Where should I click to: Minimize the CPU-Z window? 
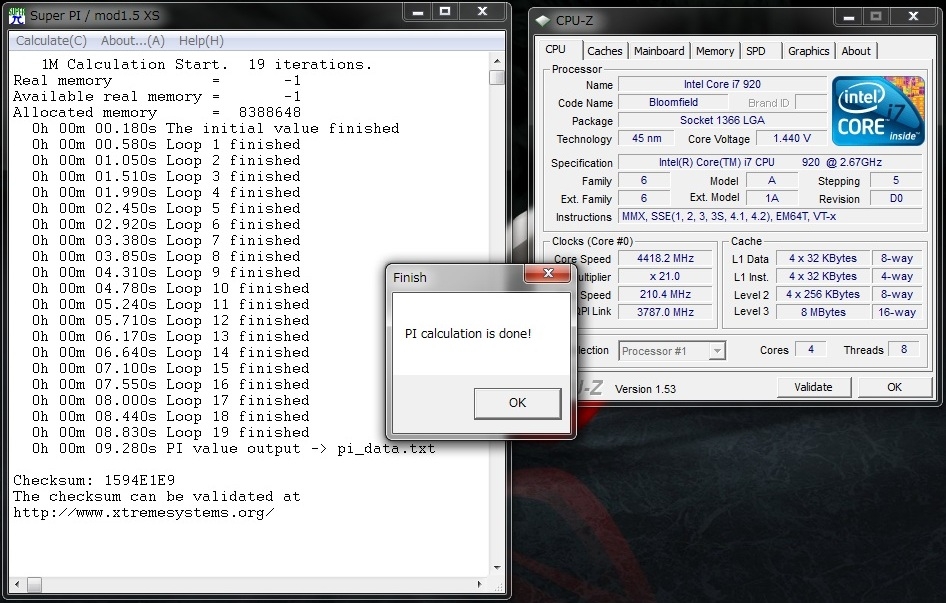[848, 17]
